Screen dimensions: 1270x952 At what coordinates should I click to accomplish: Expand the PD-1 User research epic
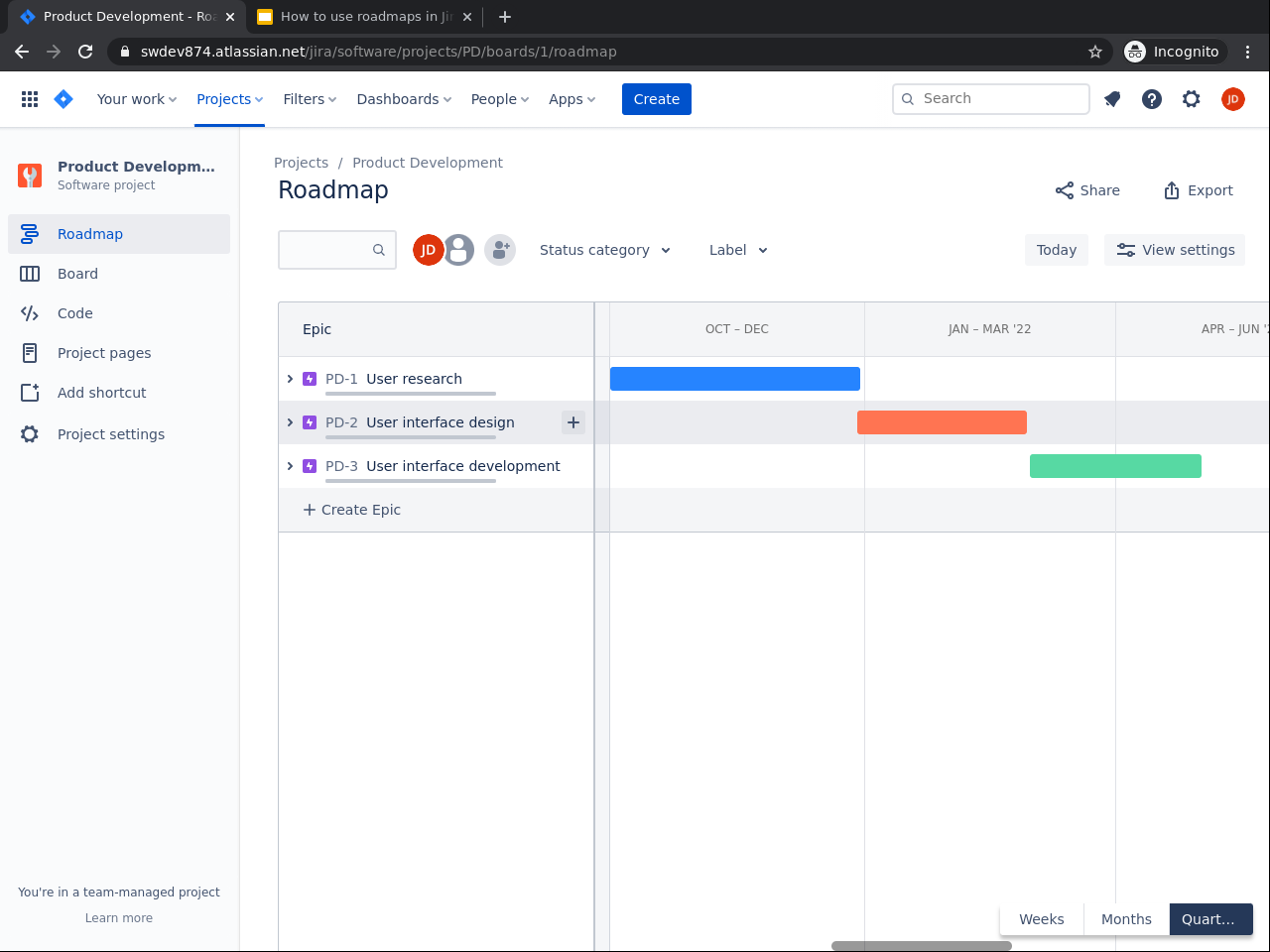[290, 379]
